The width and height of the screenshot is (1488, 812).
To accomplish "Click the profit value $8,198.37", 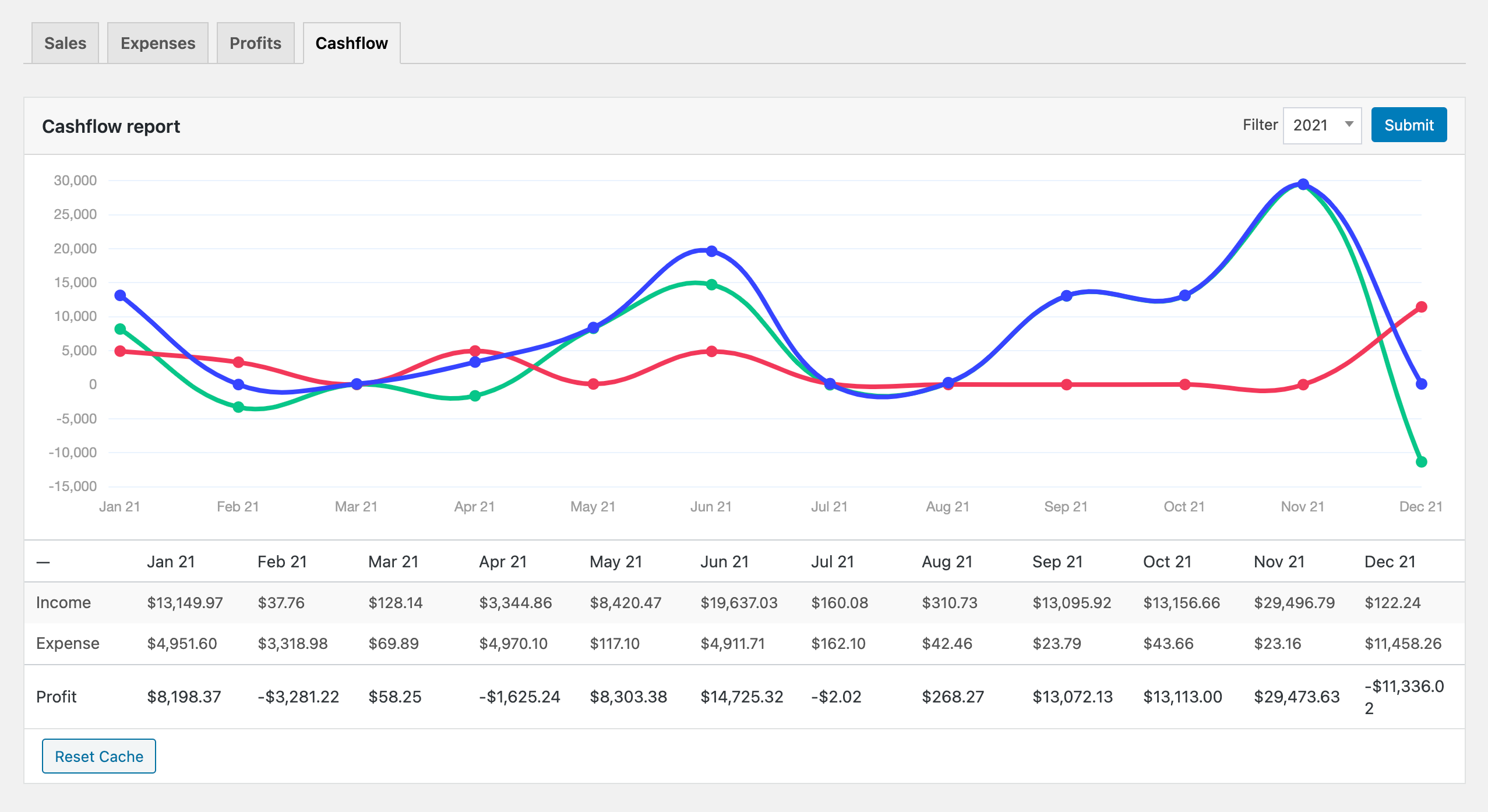I will 184,697.
